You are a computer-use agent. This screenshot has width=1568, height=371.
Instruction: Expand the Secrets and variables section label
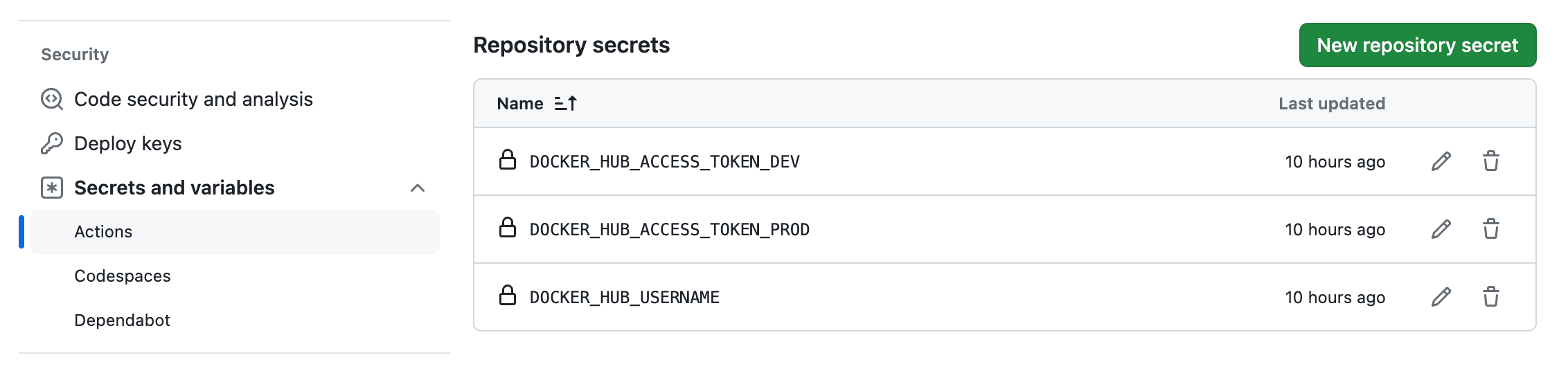175,188
